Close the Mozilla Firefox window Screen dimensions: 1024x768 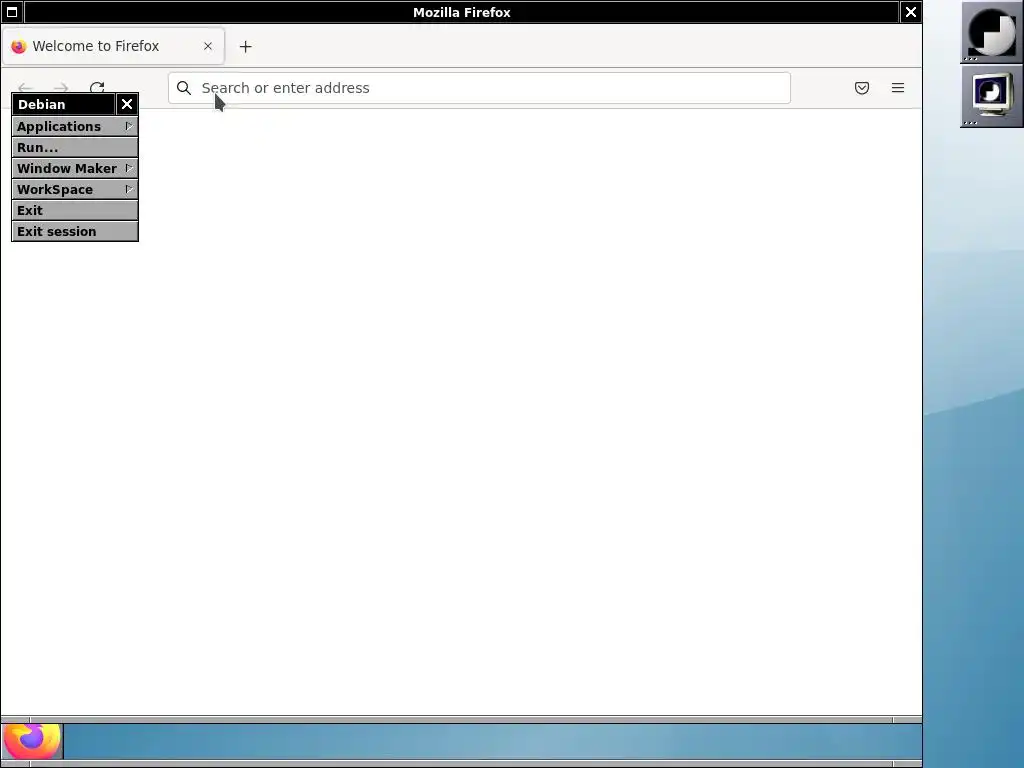click(910, 12)
